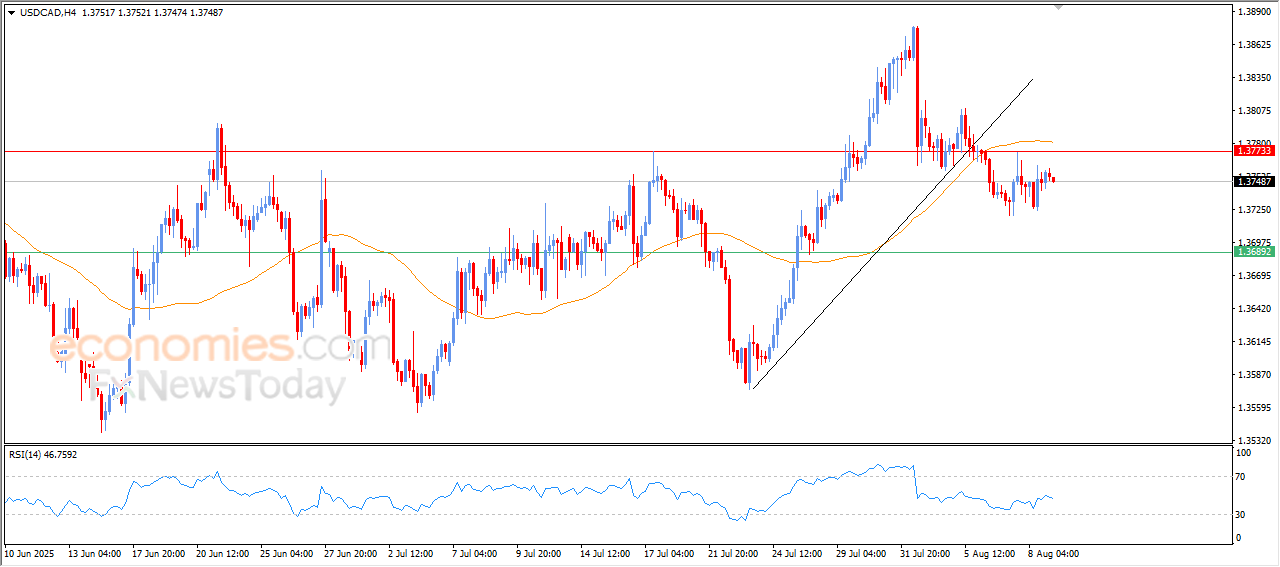The height and width of the screenshot is (567, 1280).
Task: Click the 1.36420 price axis label
Action: [x=1255, y=309]
